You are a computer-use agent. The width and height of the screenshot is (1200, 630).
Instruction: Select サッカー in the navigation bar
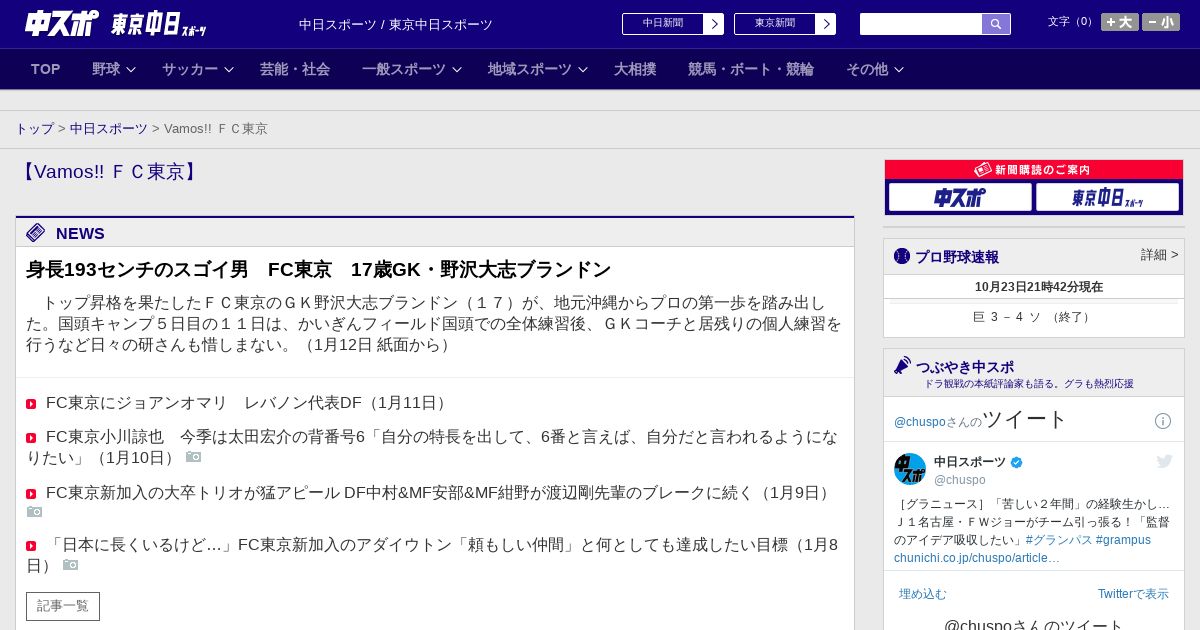click(x=190, y=69)
